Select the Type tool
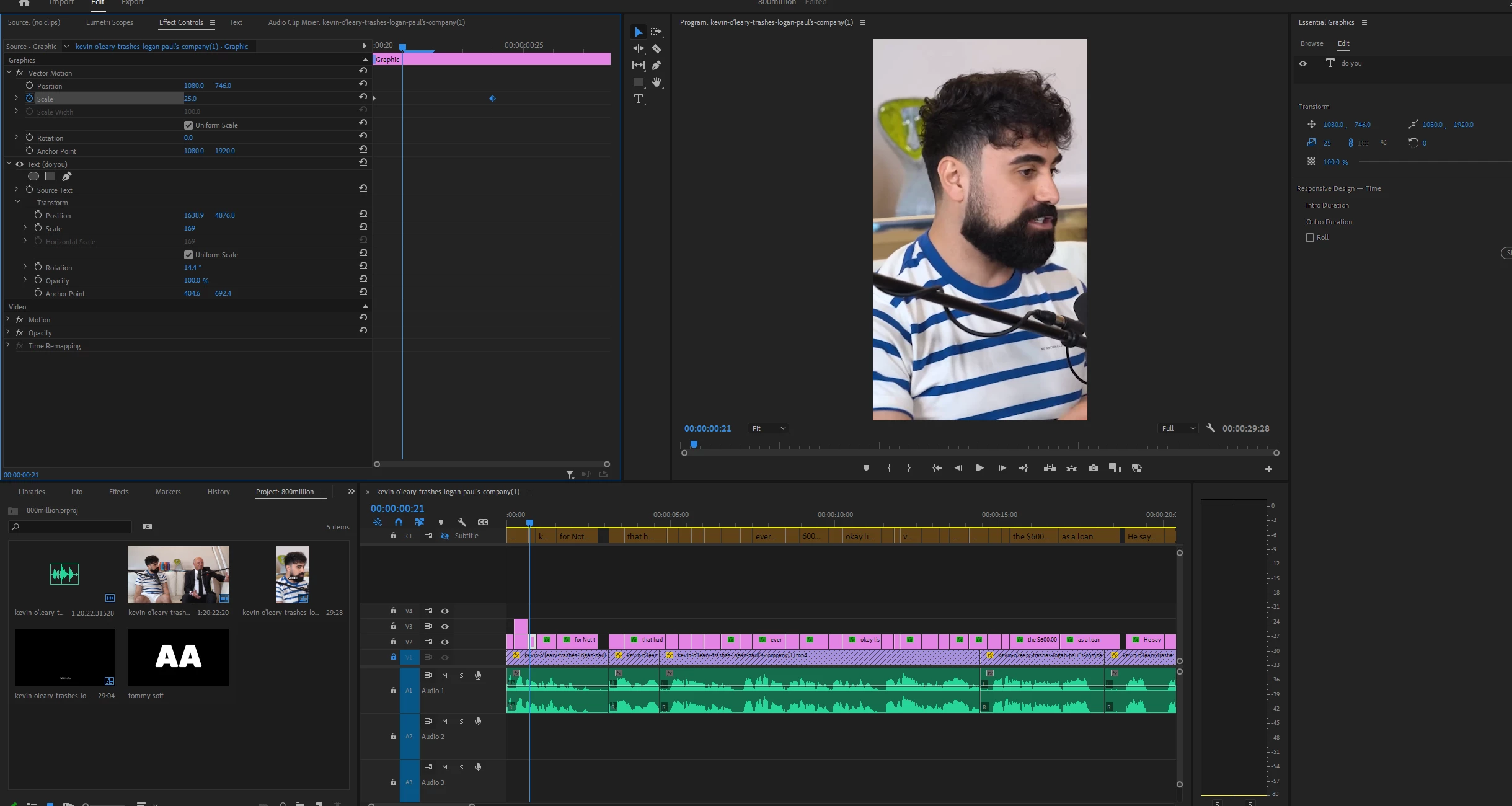1512x806 pixels. pyautogui.click(x=638, y=99)
